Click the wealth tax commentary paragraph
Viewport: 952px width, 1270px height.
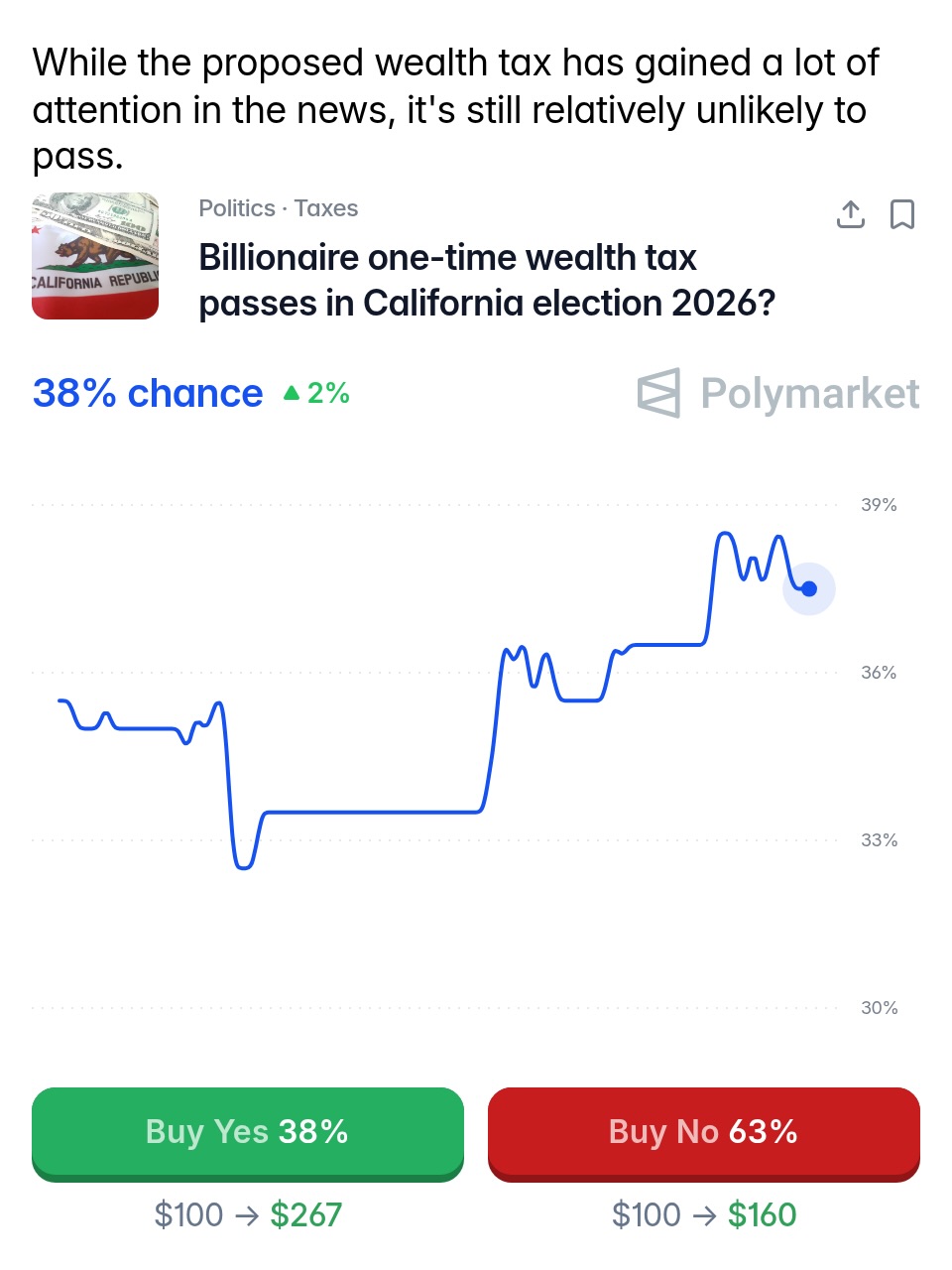click(454, 109)
